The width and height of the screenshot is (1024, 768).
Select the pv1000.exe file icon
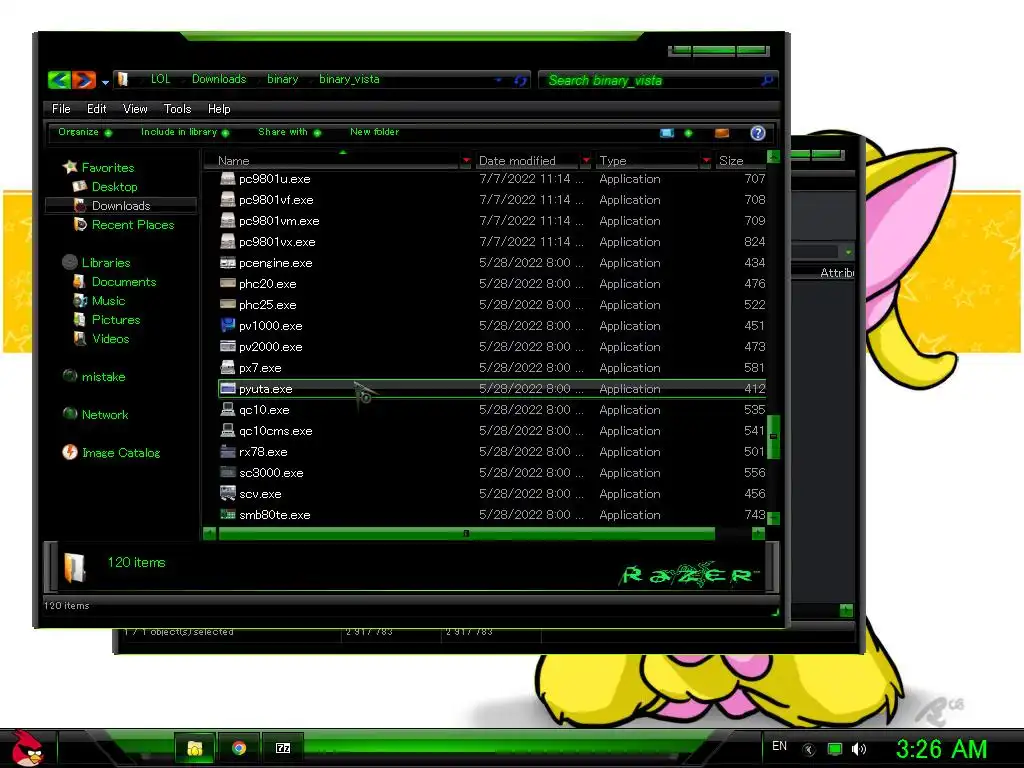pos(228,325)
